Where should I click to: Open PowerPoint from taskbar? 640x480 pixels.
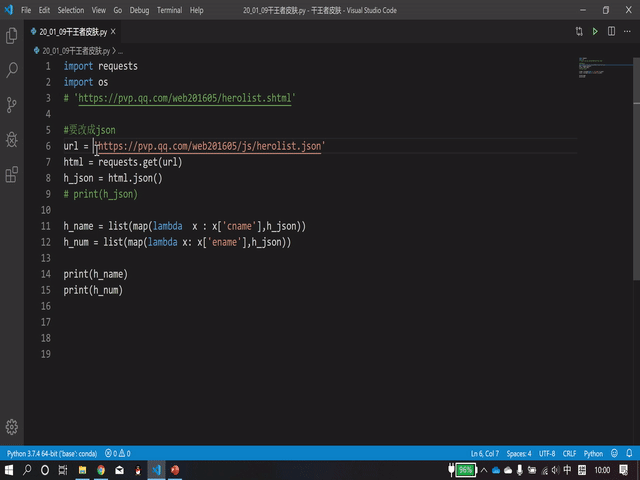point(175,470)
